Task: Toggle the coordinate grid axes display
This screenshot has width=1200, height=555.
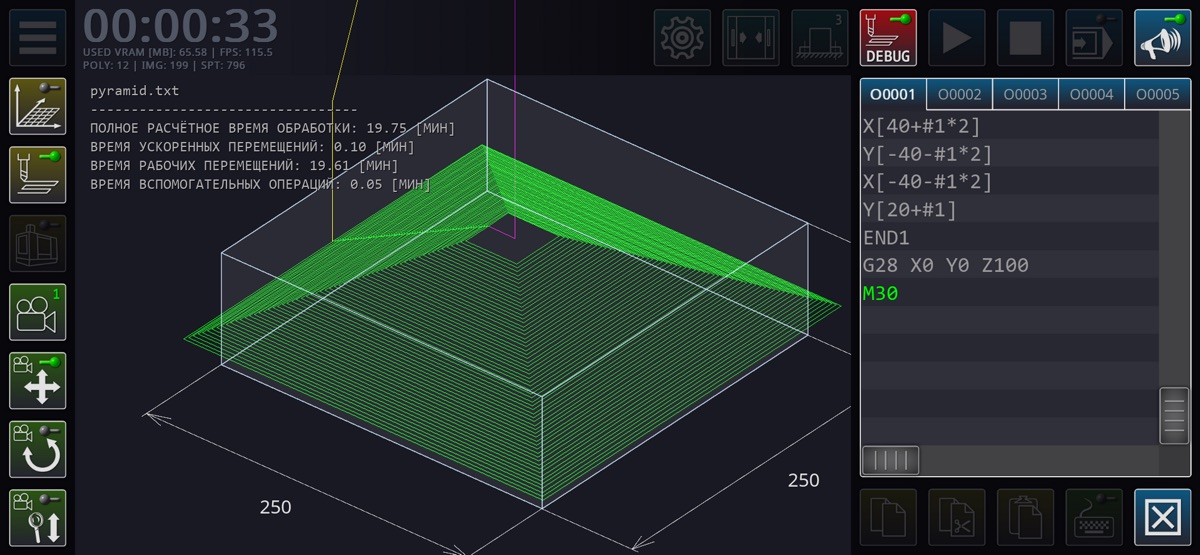Action: 38,106
